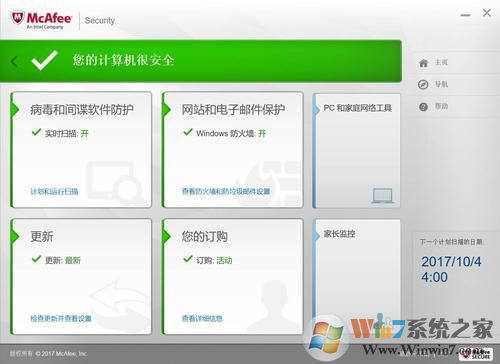Go back with the left arrow in the green banner
The width and height of the screenshot is (500, 364).
[x=14, y=61]
